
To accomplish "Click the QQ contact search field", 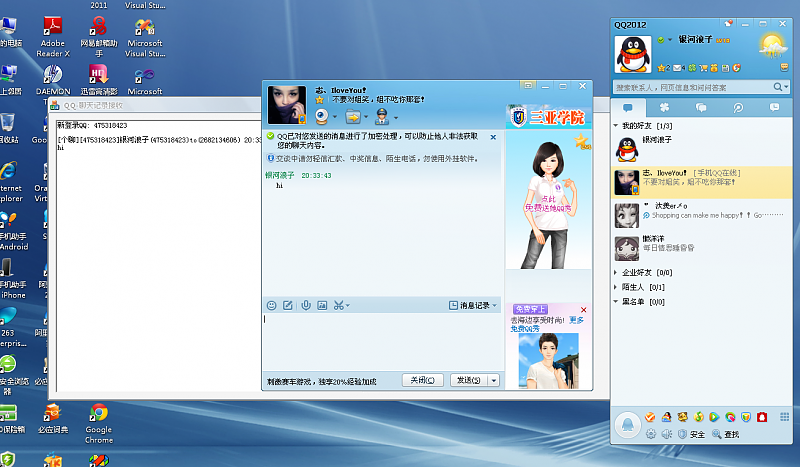I will [693, 87].
